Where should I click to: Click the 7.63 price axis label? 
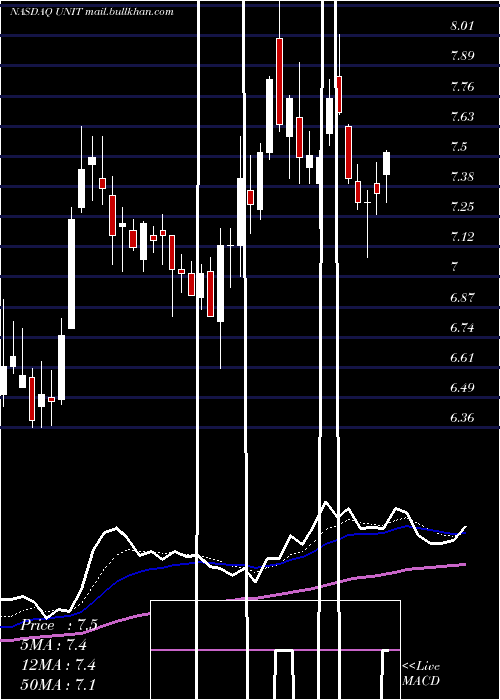click(461, 117)
